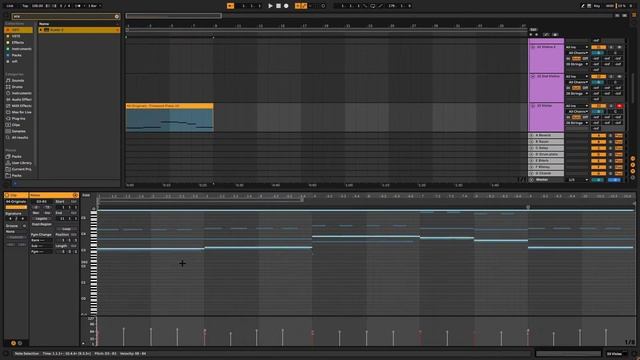Click the tempo value field

coord(38,6)
